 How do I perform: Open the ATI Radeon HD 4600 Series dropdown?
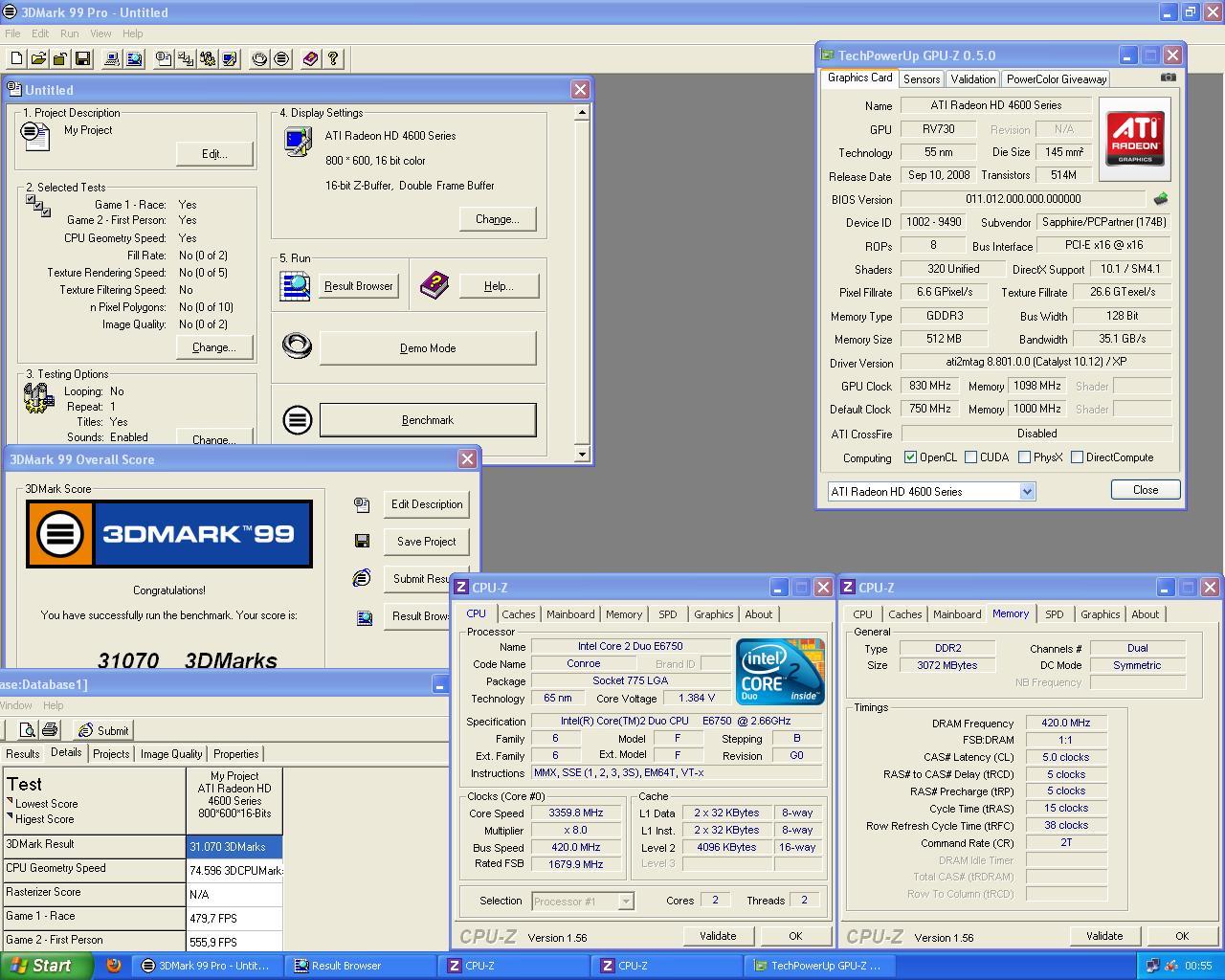[x=1027, y=491]
